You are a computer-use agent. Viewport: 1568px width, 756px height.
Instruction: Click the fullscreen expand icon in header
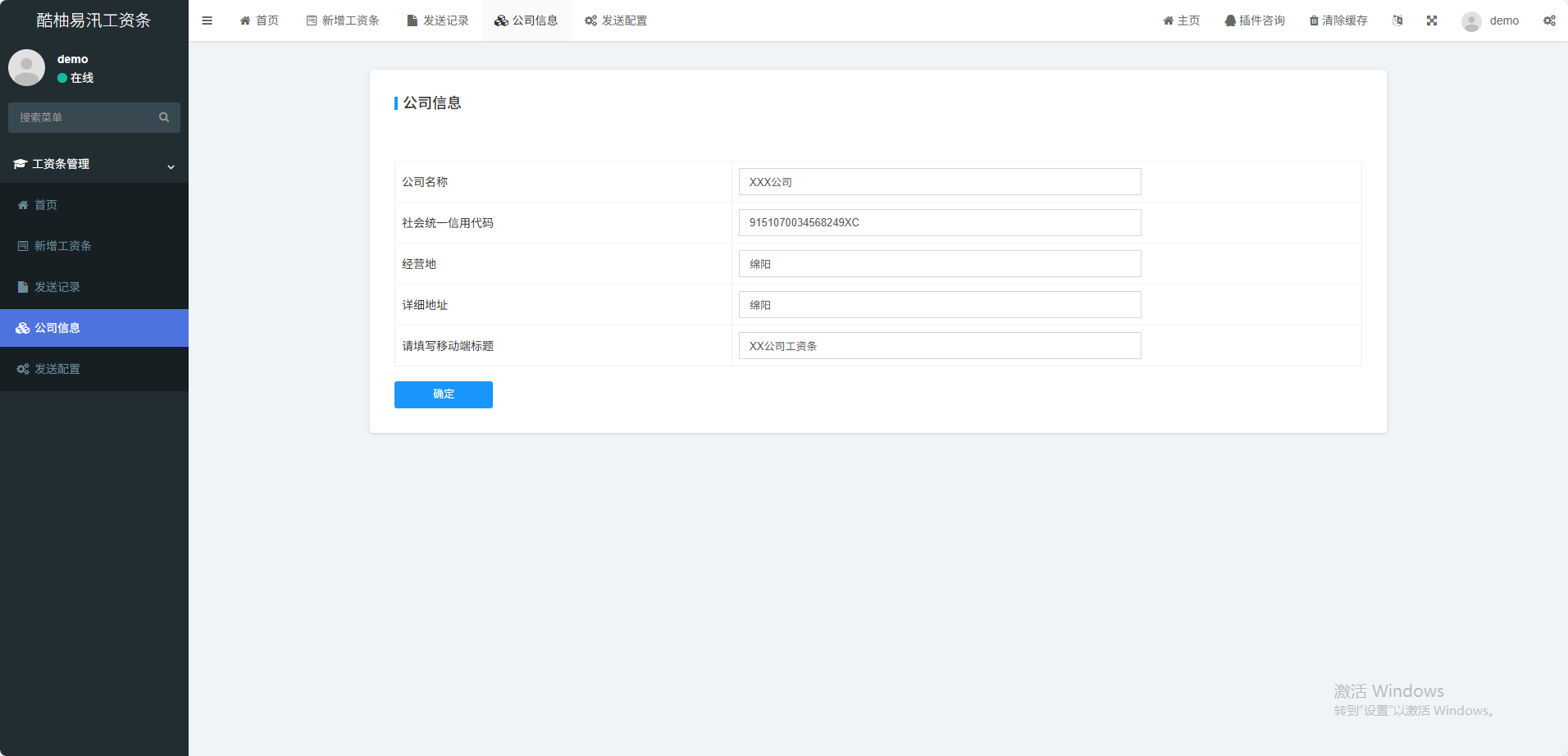(1431, 20)
